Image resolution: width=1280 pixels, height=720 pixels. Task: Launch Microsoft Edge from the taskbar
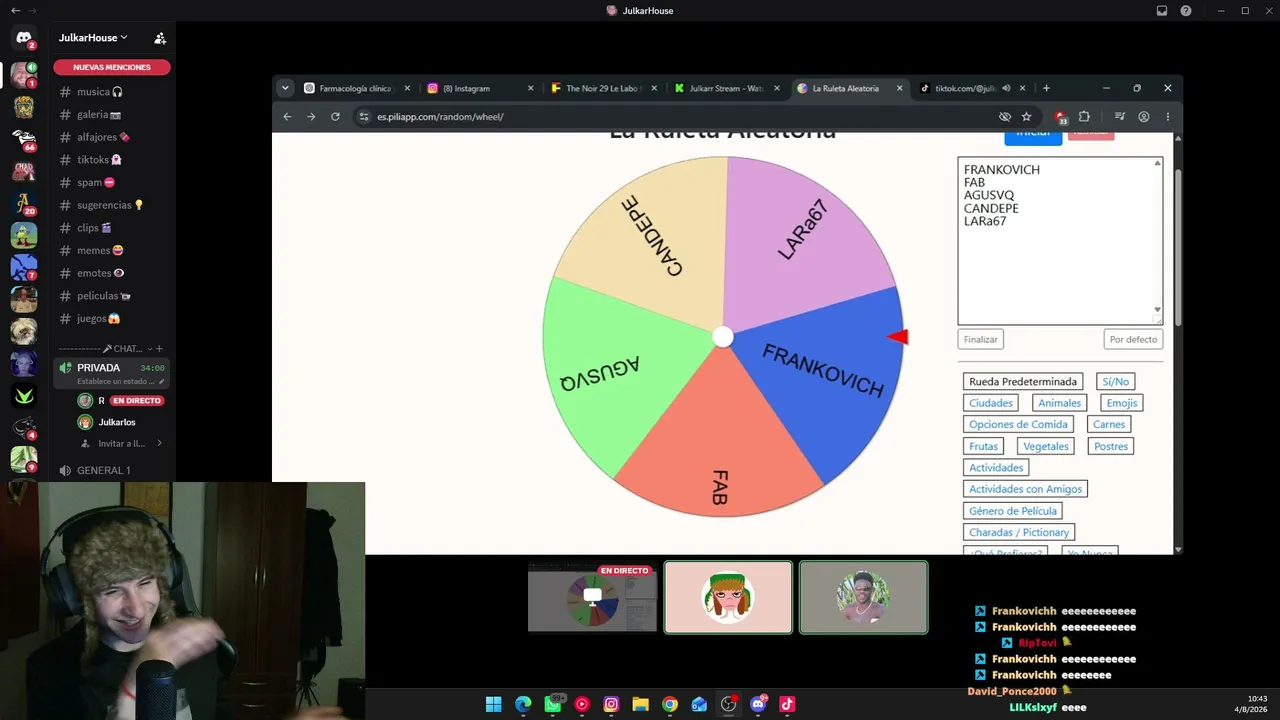tap(523, 704)
